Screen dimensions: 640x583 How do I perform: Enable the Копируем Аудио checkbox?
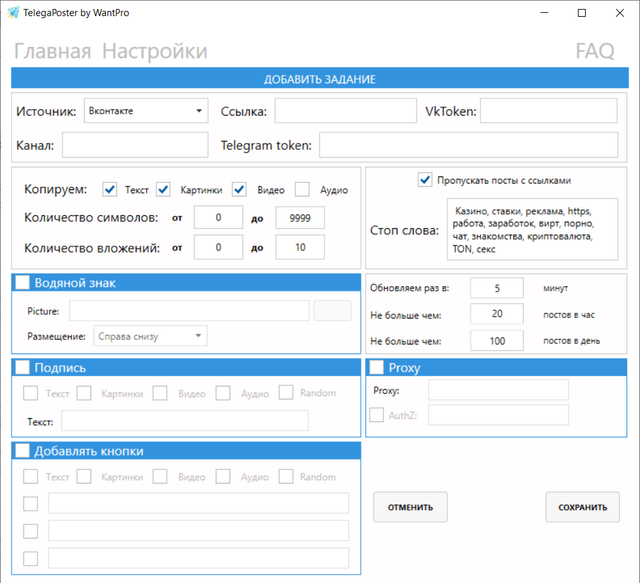pyautogui.click(x=302, y=189)
